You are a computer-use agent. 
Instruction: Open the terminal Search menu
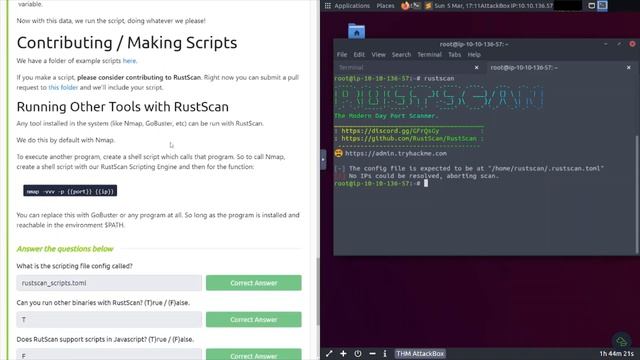401,55
